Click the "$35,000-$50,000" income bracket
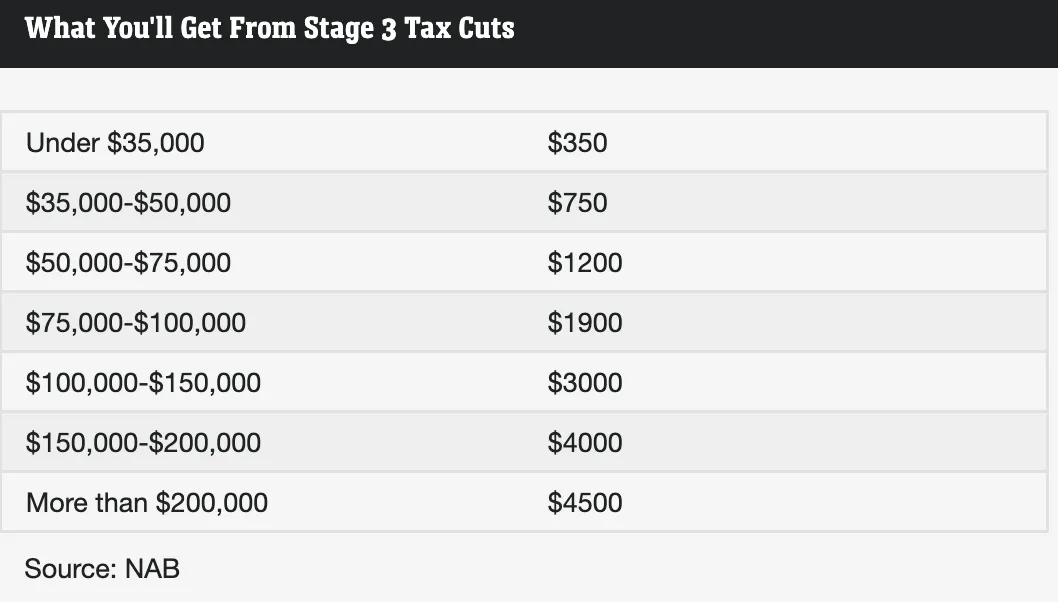The width and height of the screenshot is (1060, 602). [x=128, y=203]
